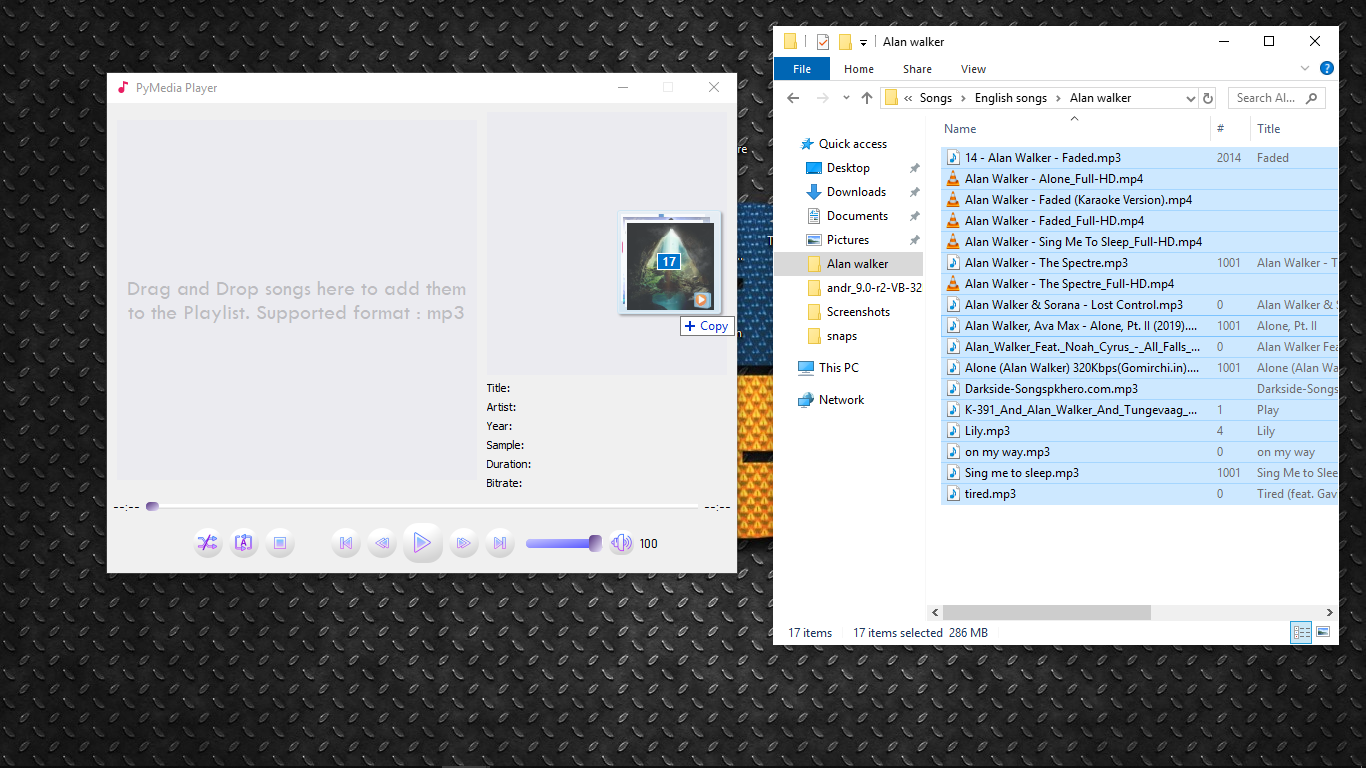The image size is (1366, 768).
Task: Select Quick access in navigation pane
Action: (x=852, y=144)
